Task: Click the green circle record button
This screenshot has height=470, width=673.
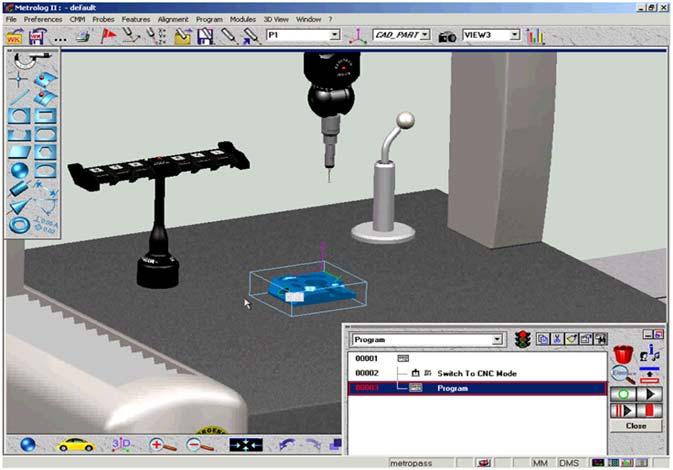Action: click(623, 394)
